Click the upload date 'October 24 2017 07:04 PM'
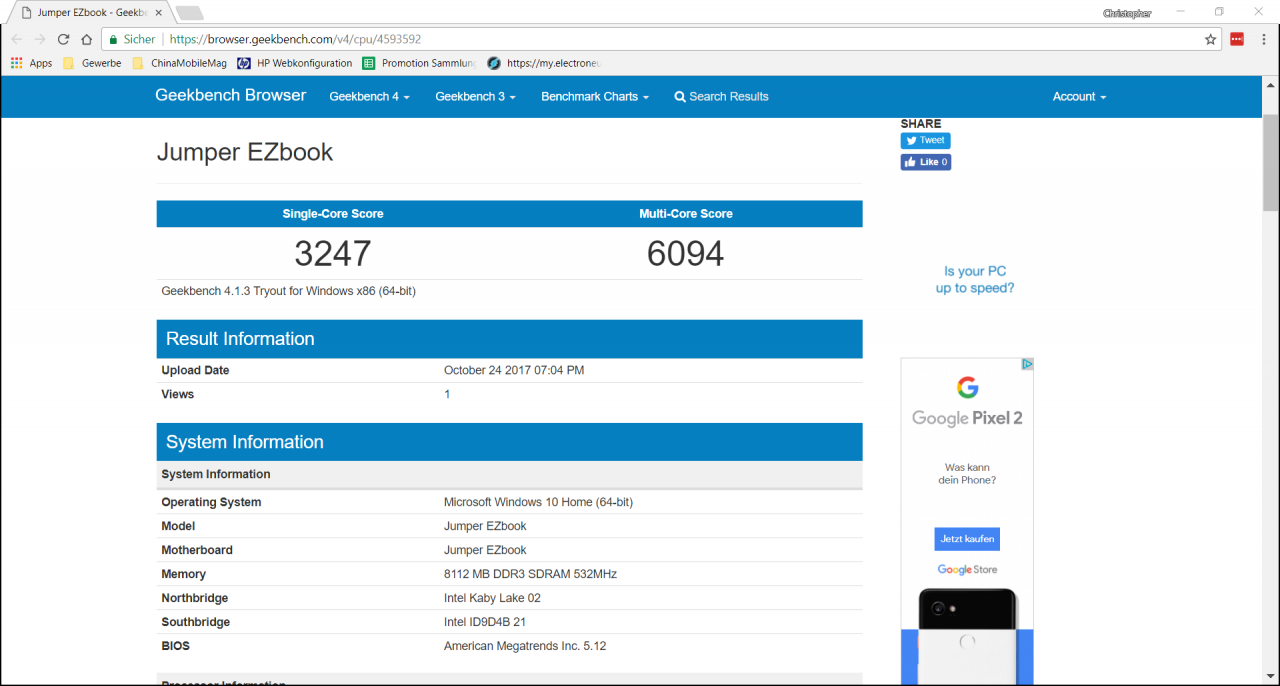Screen dimensions: 1280x686 (514, 370)
